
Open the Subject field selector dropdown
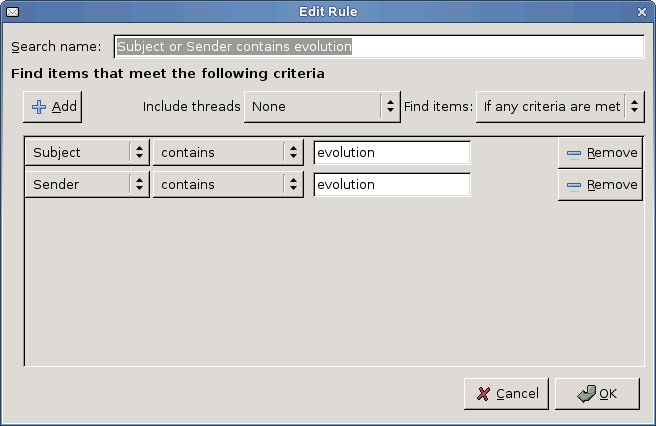click(x=87, y=153)
